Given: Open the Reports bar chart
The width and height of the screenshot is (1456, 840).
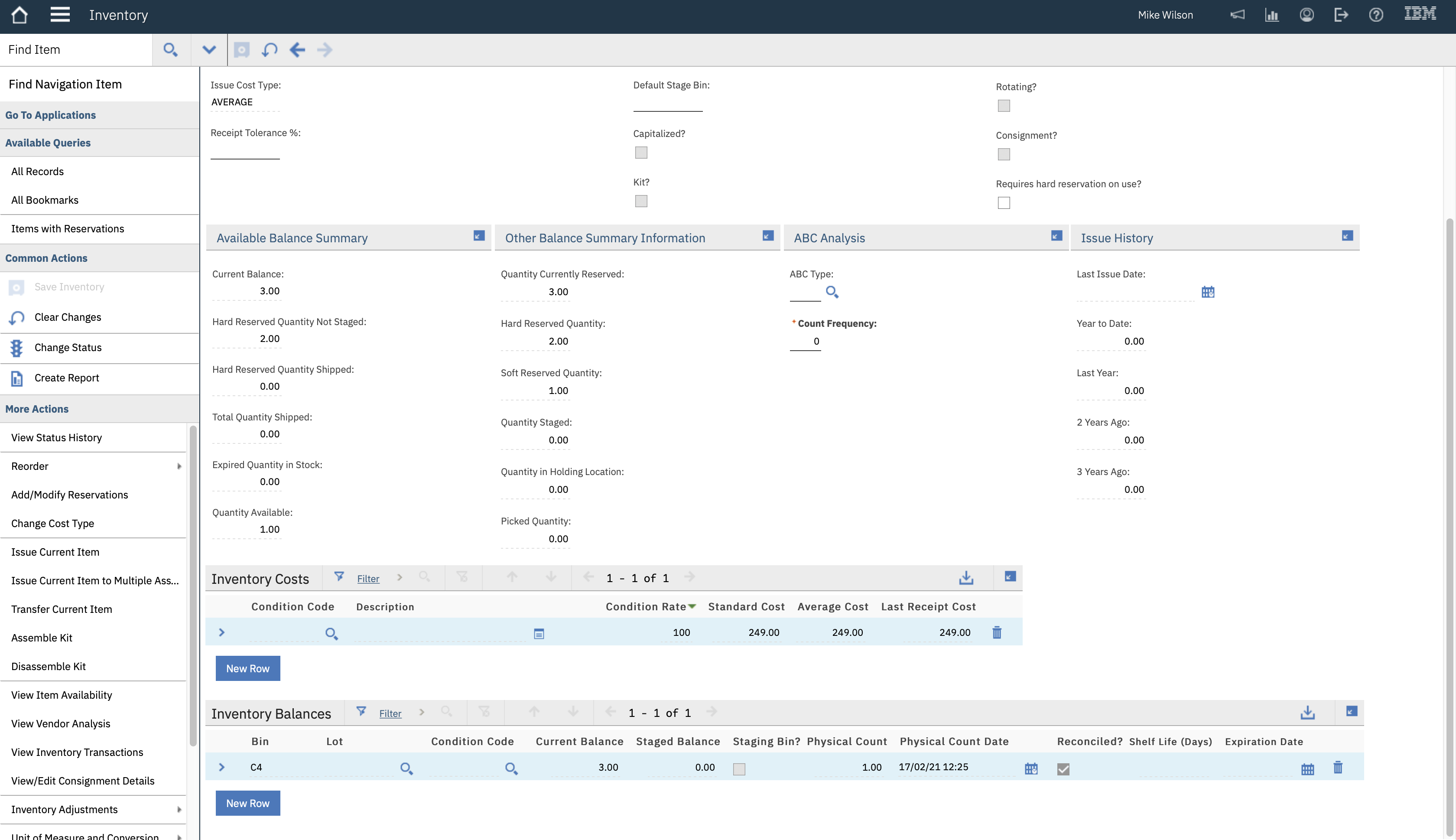Looking at the screenshot, I should (x=1271, y=15).
